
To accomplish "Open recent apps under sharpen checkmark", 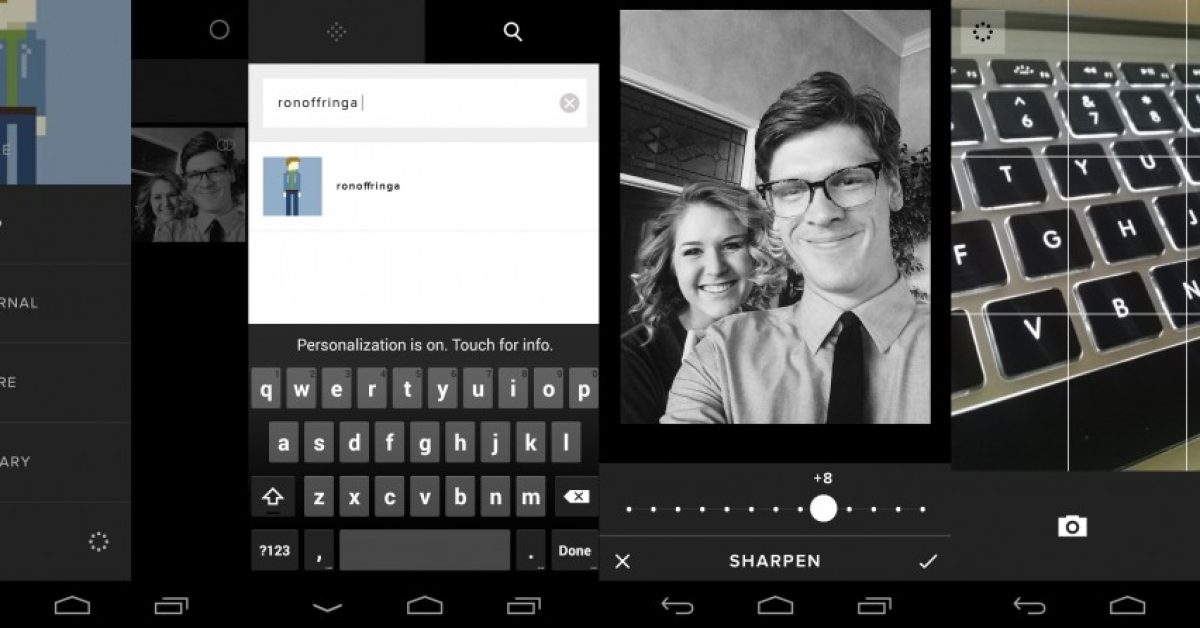I will point(874,605).
